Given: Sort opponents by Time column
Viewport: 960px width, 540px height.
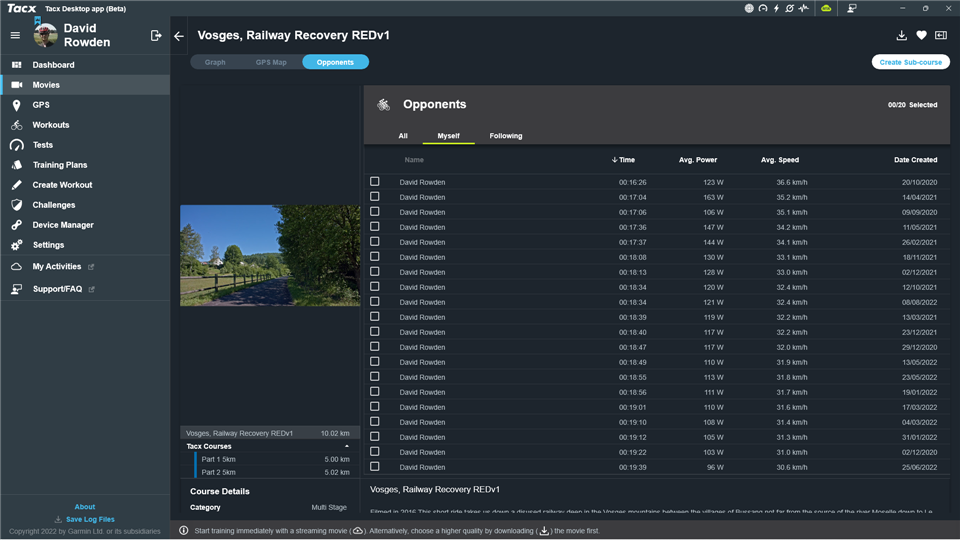Looking at the screenshot, I should pyautogui.click(x=623, y=160).
